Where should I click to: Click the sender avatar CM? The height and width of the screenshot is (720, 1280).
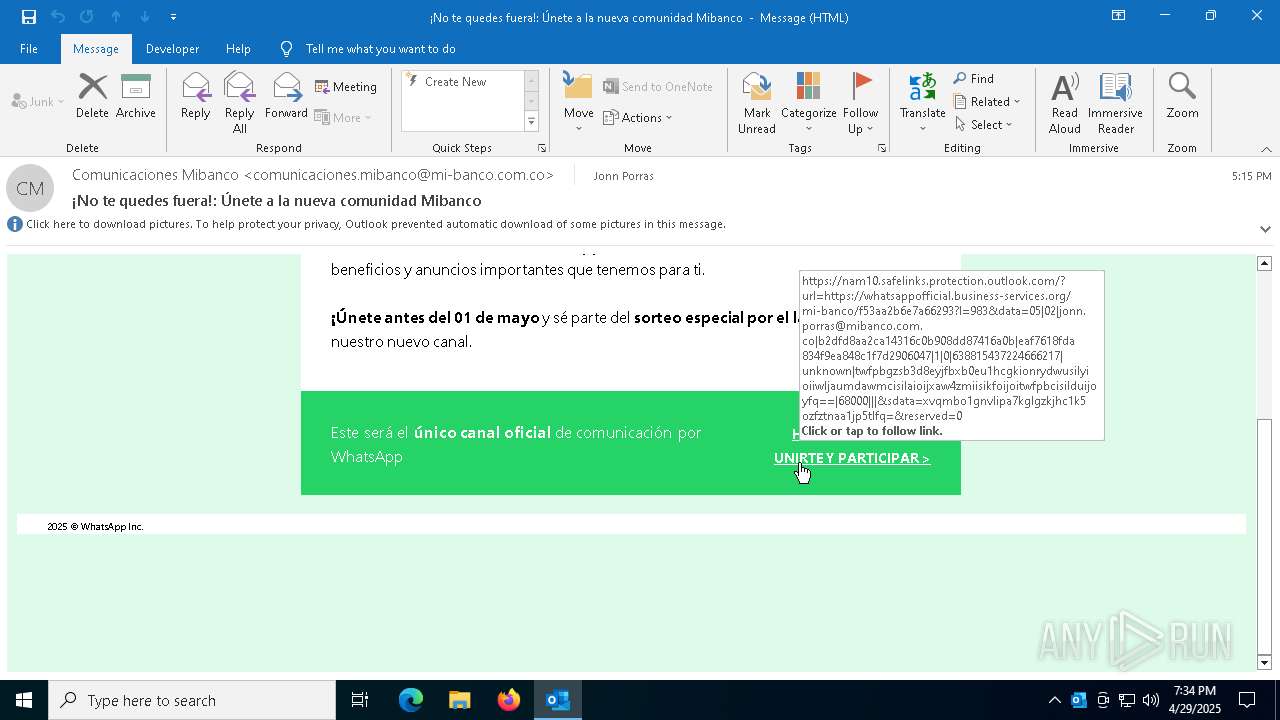pos(30,188)
